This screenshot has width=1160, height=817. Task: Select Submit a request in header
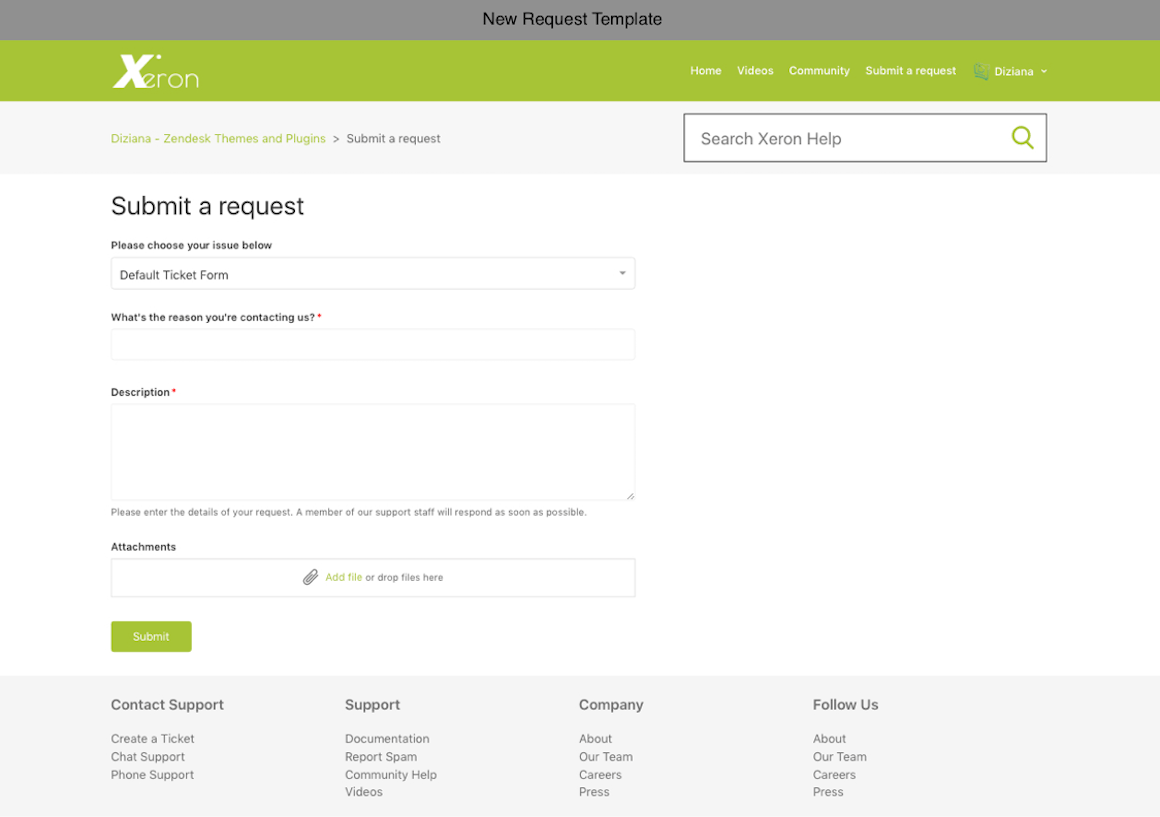pyautogui.click(x=910, y=71)
